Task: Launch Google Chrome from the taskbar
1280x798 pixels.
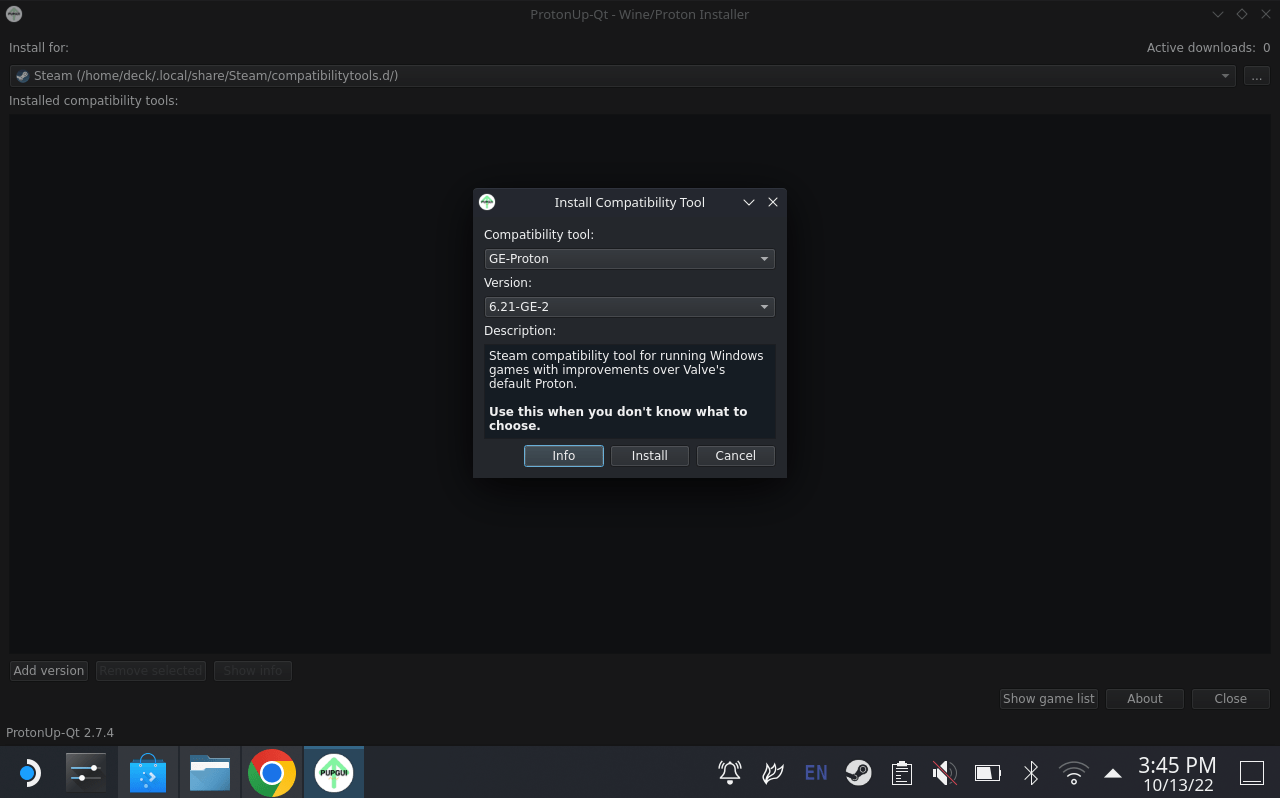Action: [x=272, y=773]
